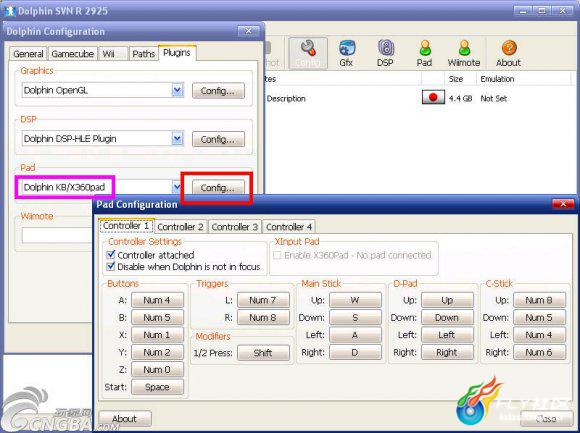Select the Controller 1 tab
Screen dimensions: 580x433
(x=126, y=226)
